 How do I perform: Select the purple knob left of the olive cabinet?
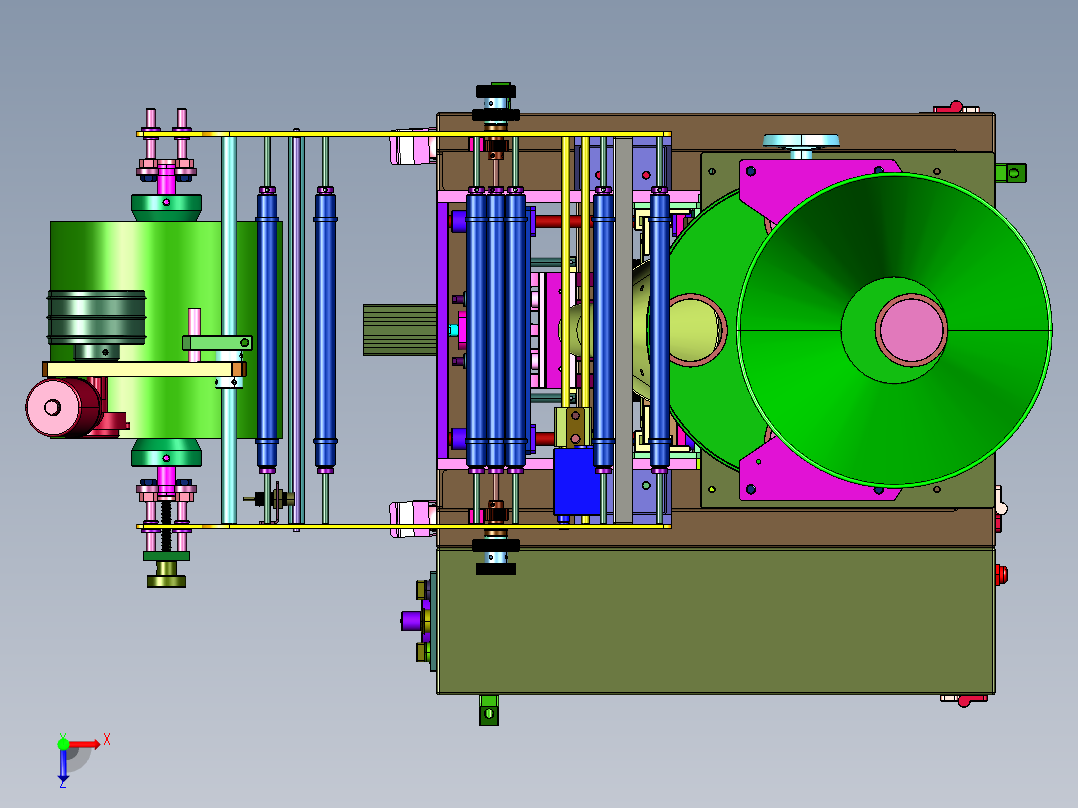point(411,621)
